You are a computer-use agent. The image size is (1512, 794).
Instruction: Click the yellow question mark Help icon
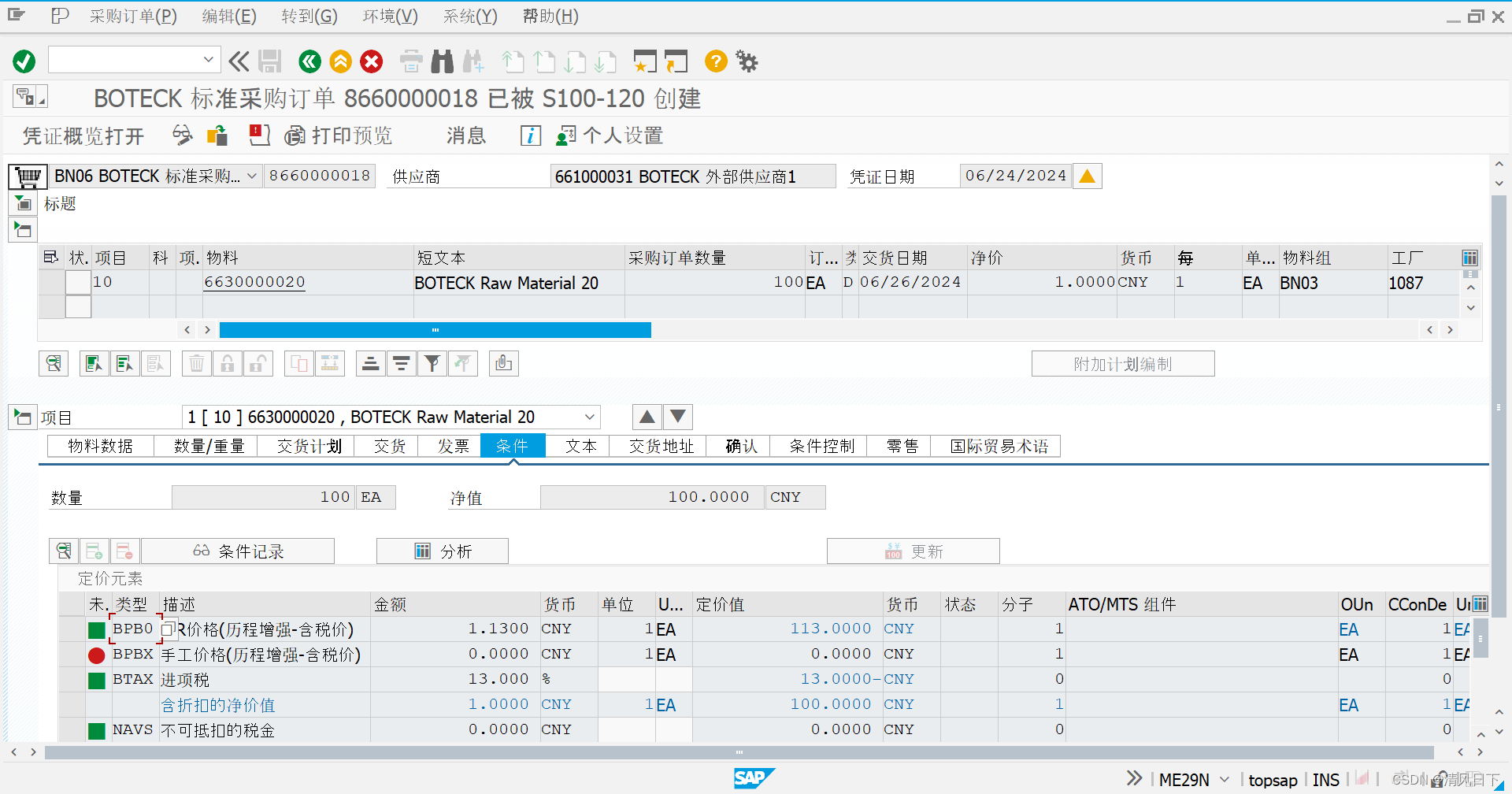[x=716, y=61]
